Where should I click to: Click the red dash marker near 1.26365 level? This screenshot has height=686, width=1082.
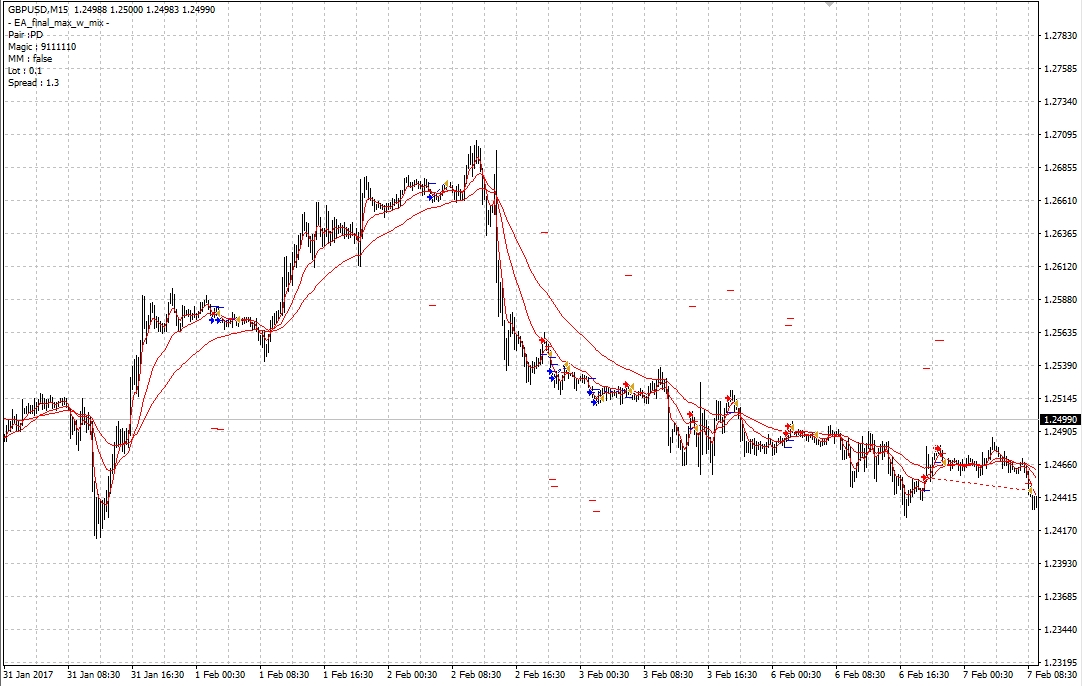point(544,233)
